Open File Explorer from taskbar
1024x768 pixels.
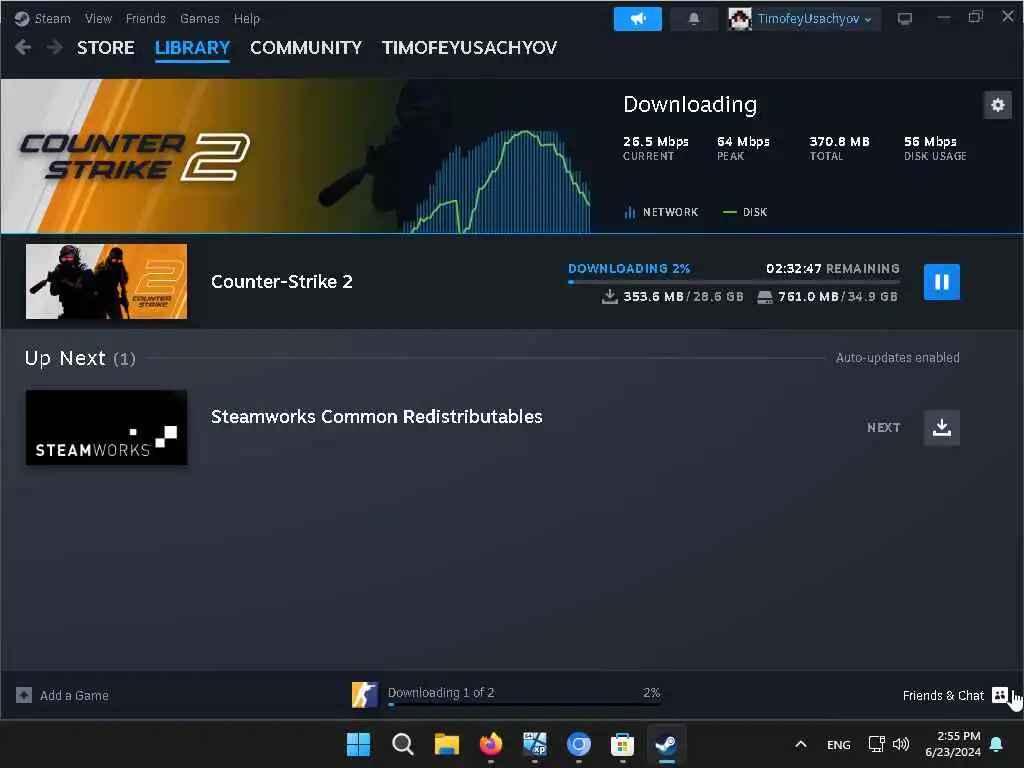(447, 744)
